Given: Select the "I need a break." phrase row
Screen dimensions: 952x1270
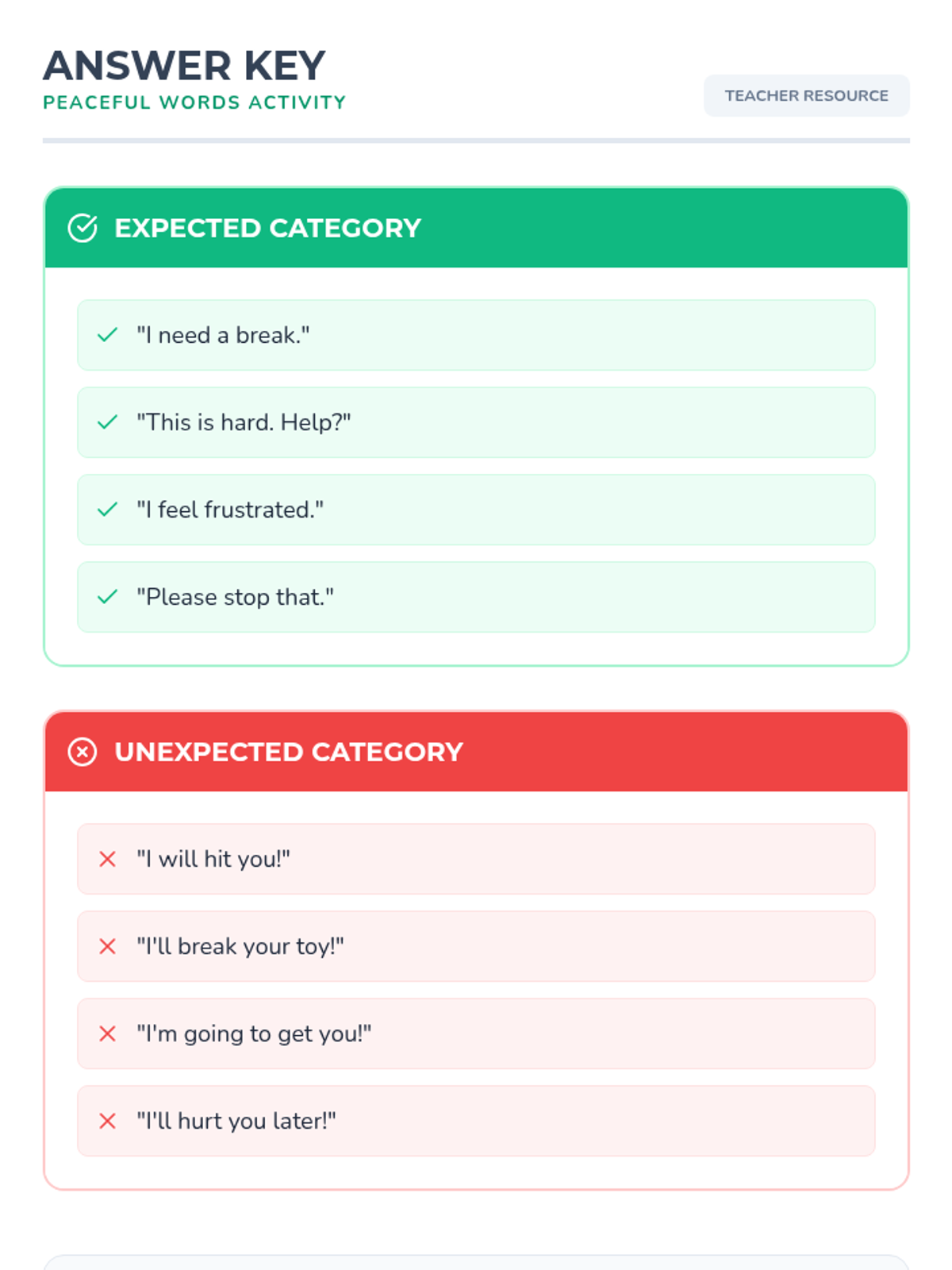Looking at the screenshot, I should click(x=476, y=335).
